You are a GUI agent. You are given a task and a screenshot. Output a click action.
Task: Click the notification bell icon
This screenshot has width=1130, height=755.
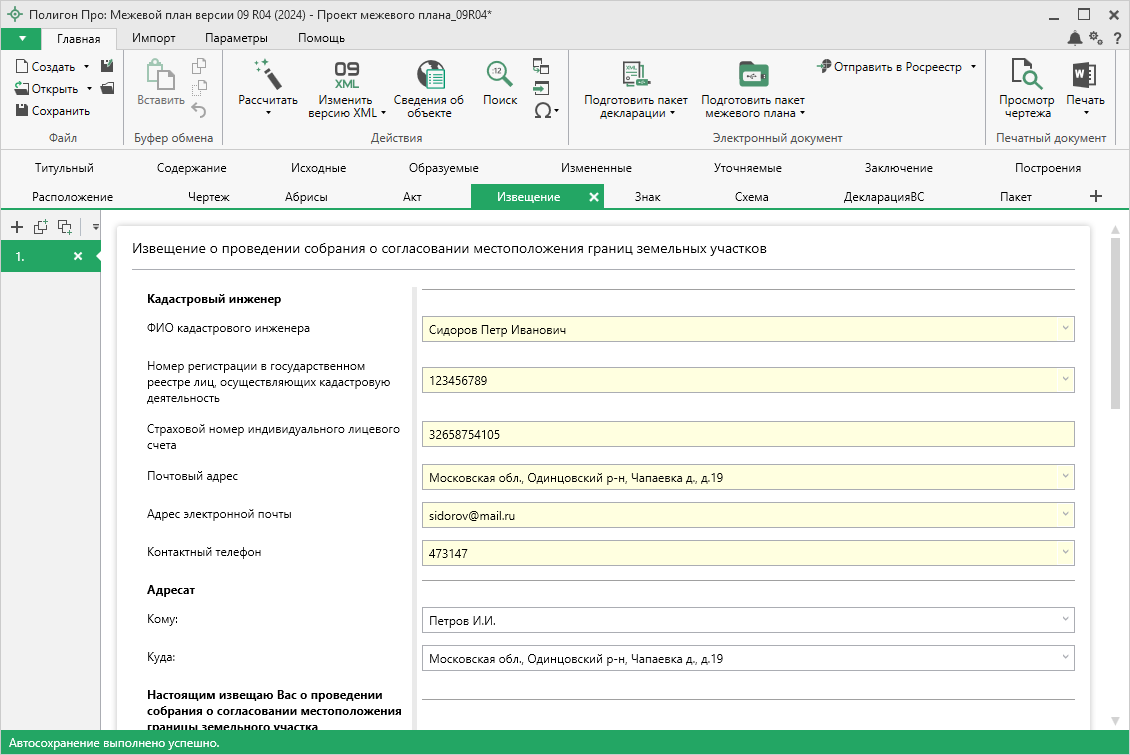pyautogui.click(x=1075, y=38)
